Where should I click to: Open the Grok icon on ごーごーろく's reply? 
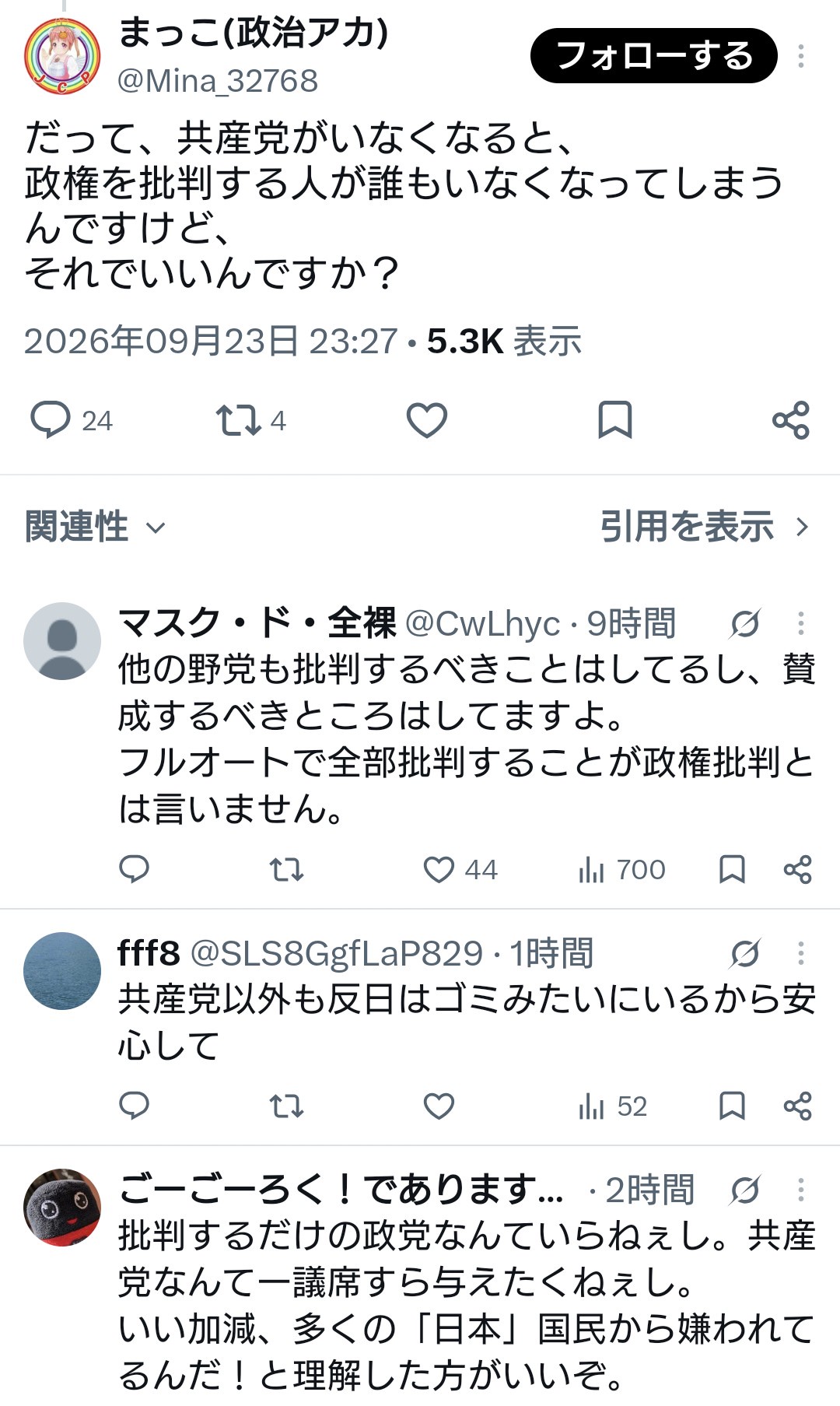click(x=745, y=1190)
